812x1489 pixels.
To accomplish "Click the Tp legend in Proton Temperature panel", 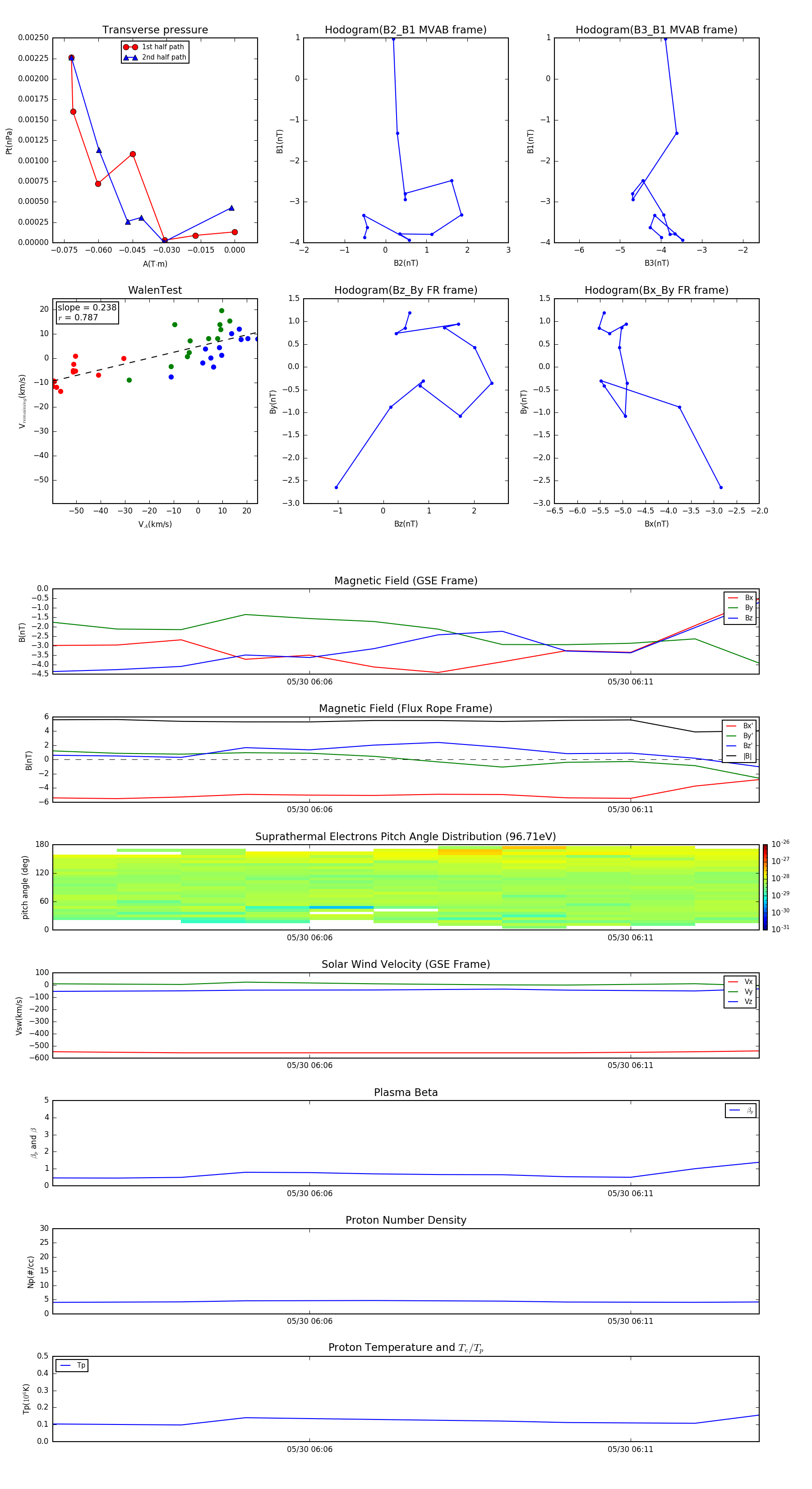I will coord(72,1365).
